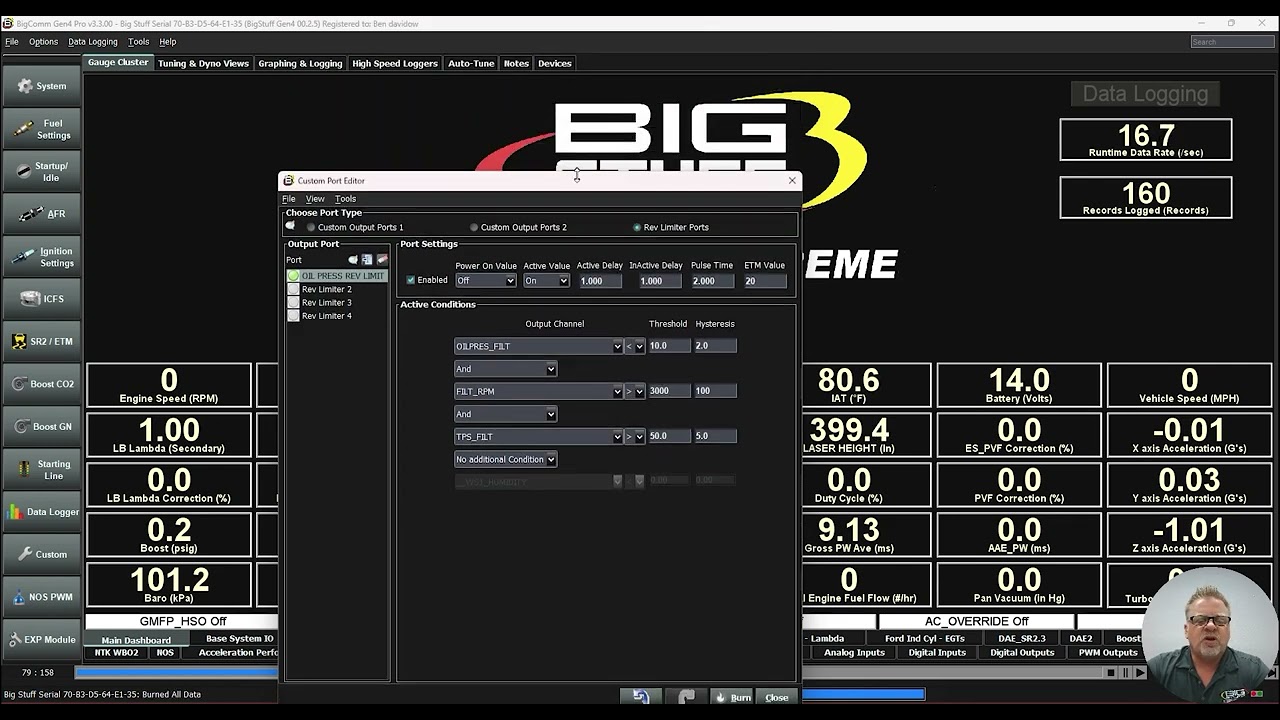Open the FILT_RPM output channel dropdown
This screenshot has height=720, width=1280.
539,391
